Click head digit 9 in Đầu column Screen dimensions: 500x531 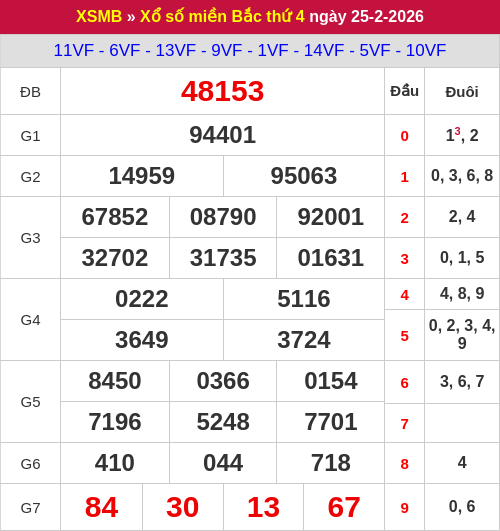coord(404,508)
